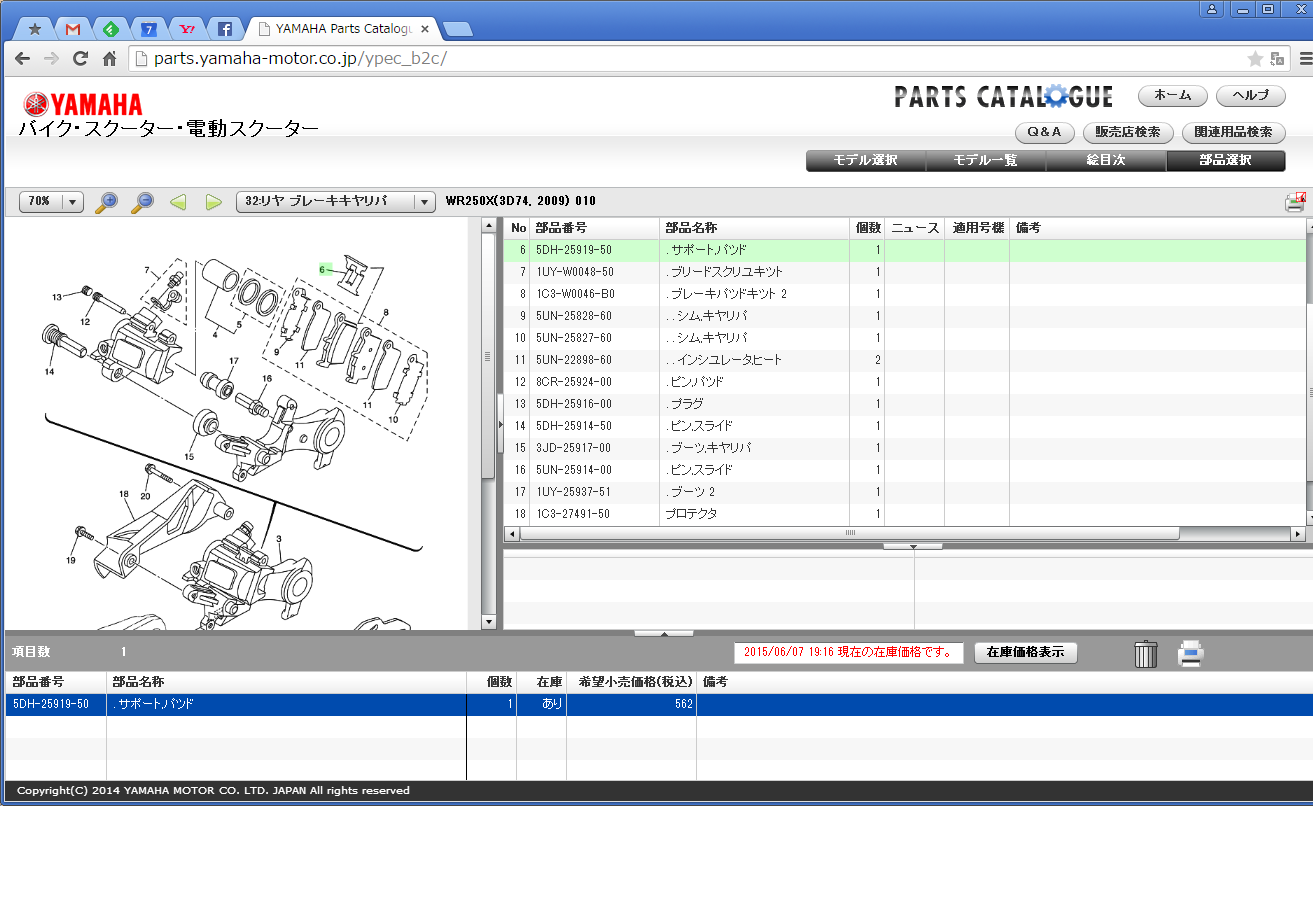The width and height of the screenshot is (1313, 906).
Task: Click the 在庫価格表示 button
Action: tap(1026, 653)
